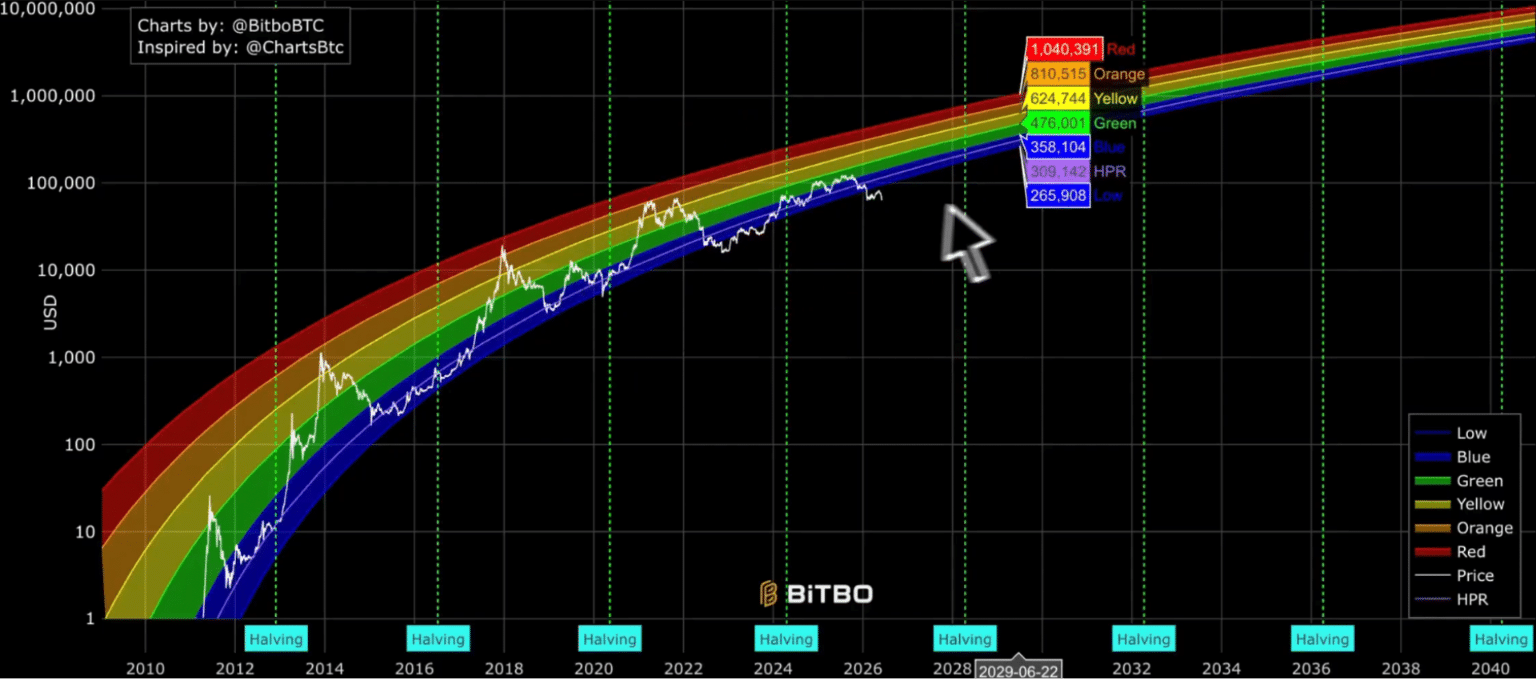Viewport: 1536px width, 679px height.
Task: Select the Halving marker nearest the 2032 tick
Action: pyautogui.click(x=1144, y=639)
